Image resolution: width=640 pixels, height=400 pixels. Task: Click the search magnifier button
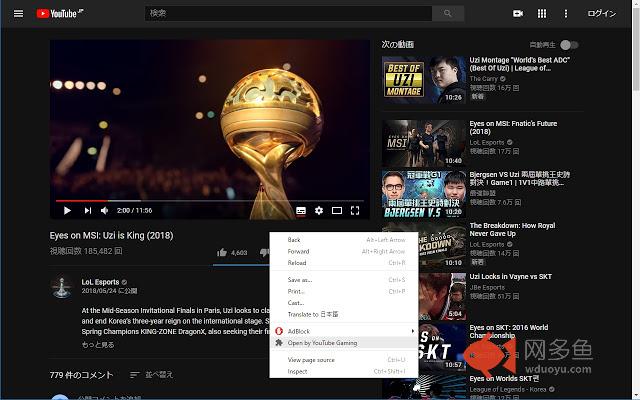point(448,13)
